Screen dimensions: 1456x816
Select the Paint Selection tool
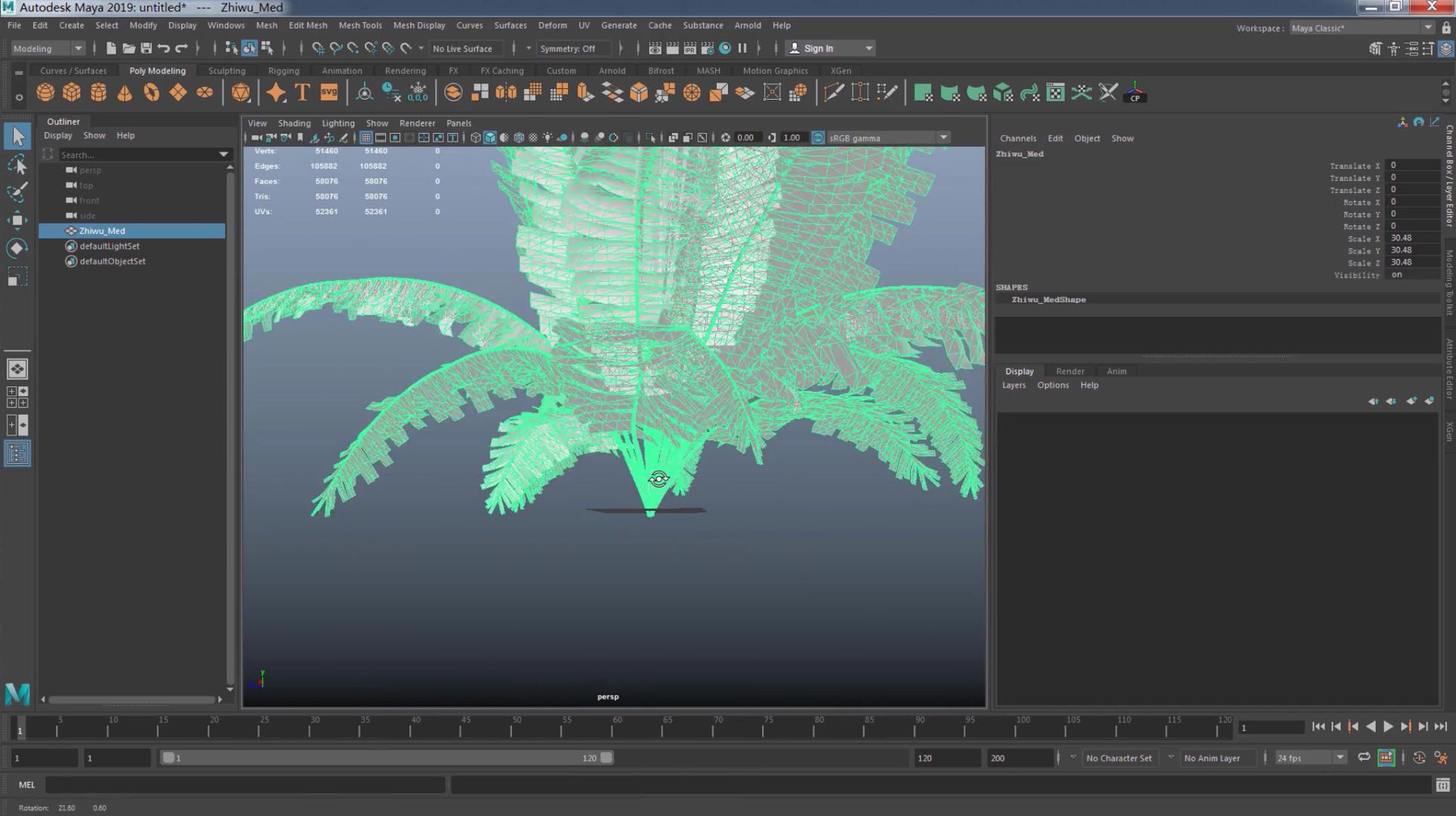pyautogui.click(x=17, y=193)
